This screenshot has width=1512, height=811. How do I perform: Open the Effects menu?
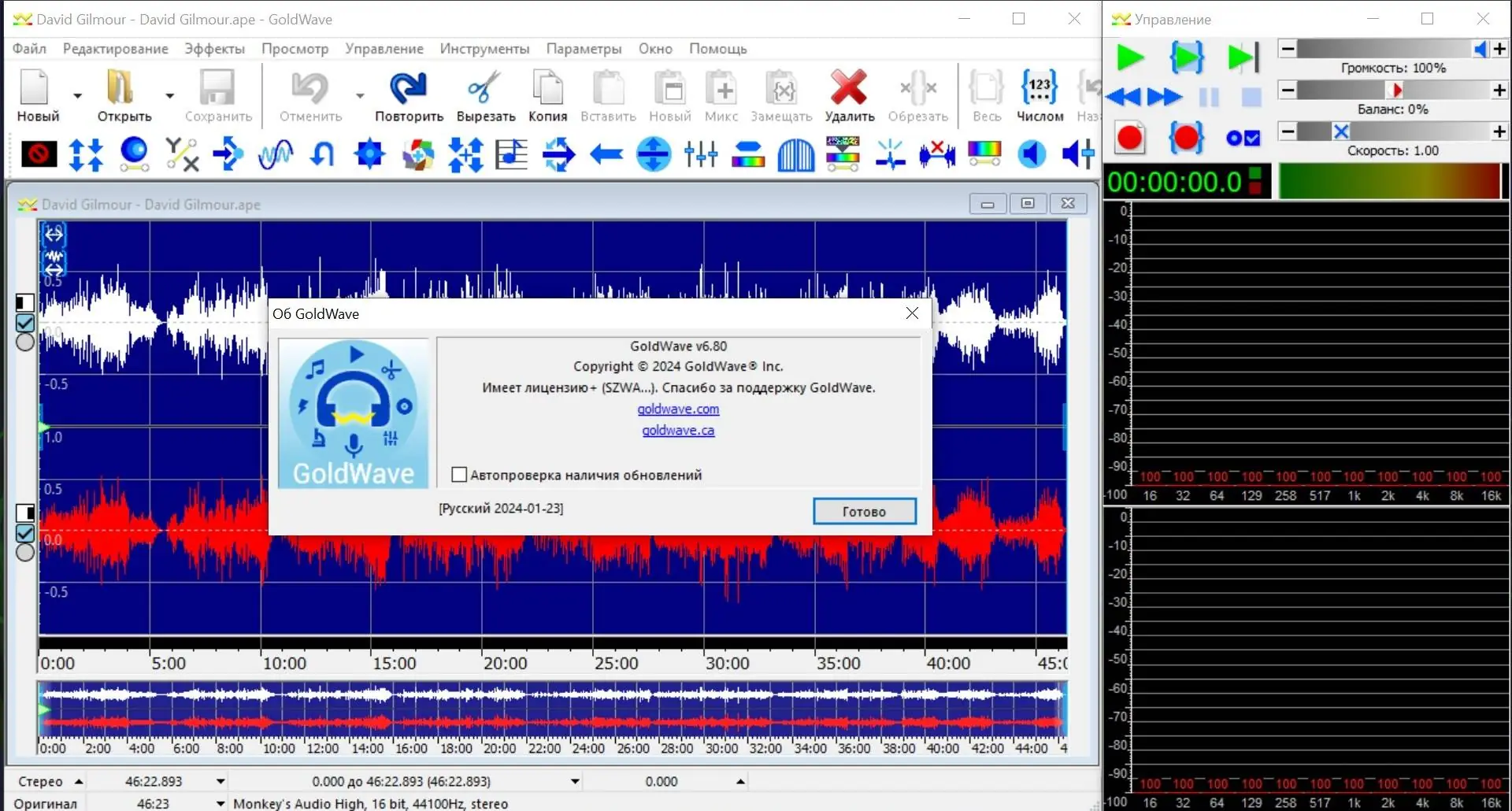[x=214, y=49]
